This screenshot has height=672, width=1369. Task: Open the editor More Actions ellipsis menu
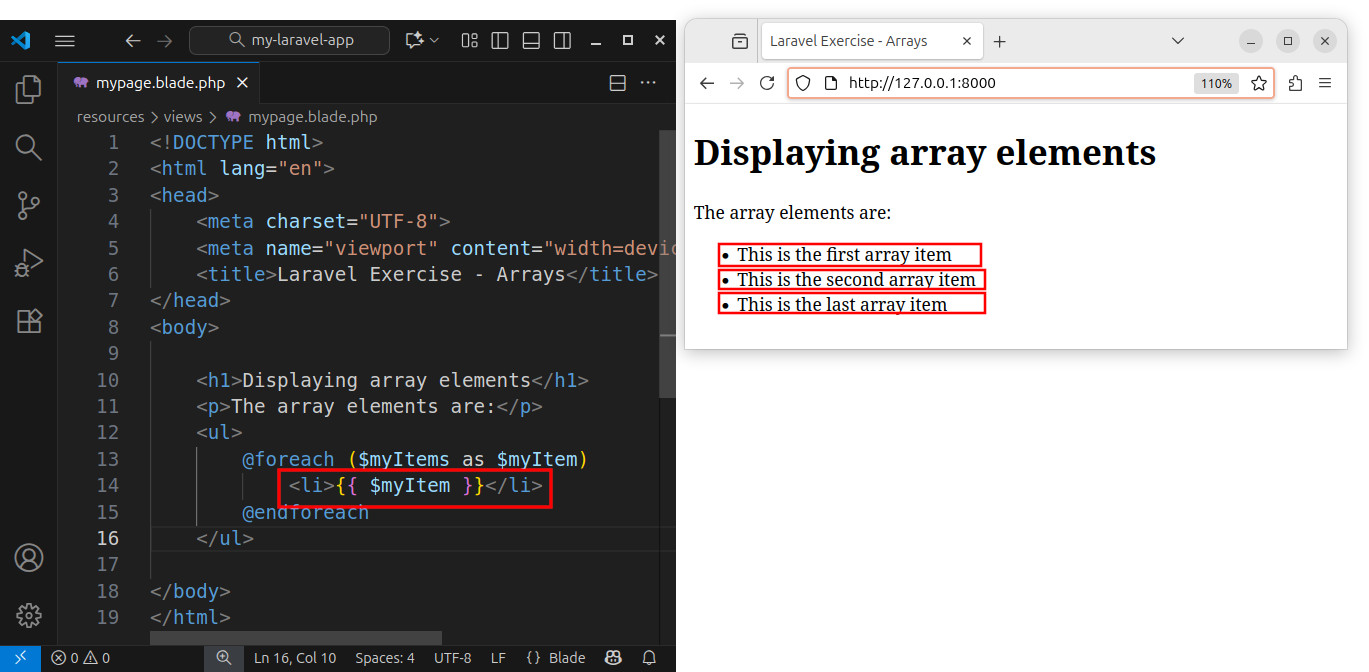click(x=648, y=83)
